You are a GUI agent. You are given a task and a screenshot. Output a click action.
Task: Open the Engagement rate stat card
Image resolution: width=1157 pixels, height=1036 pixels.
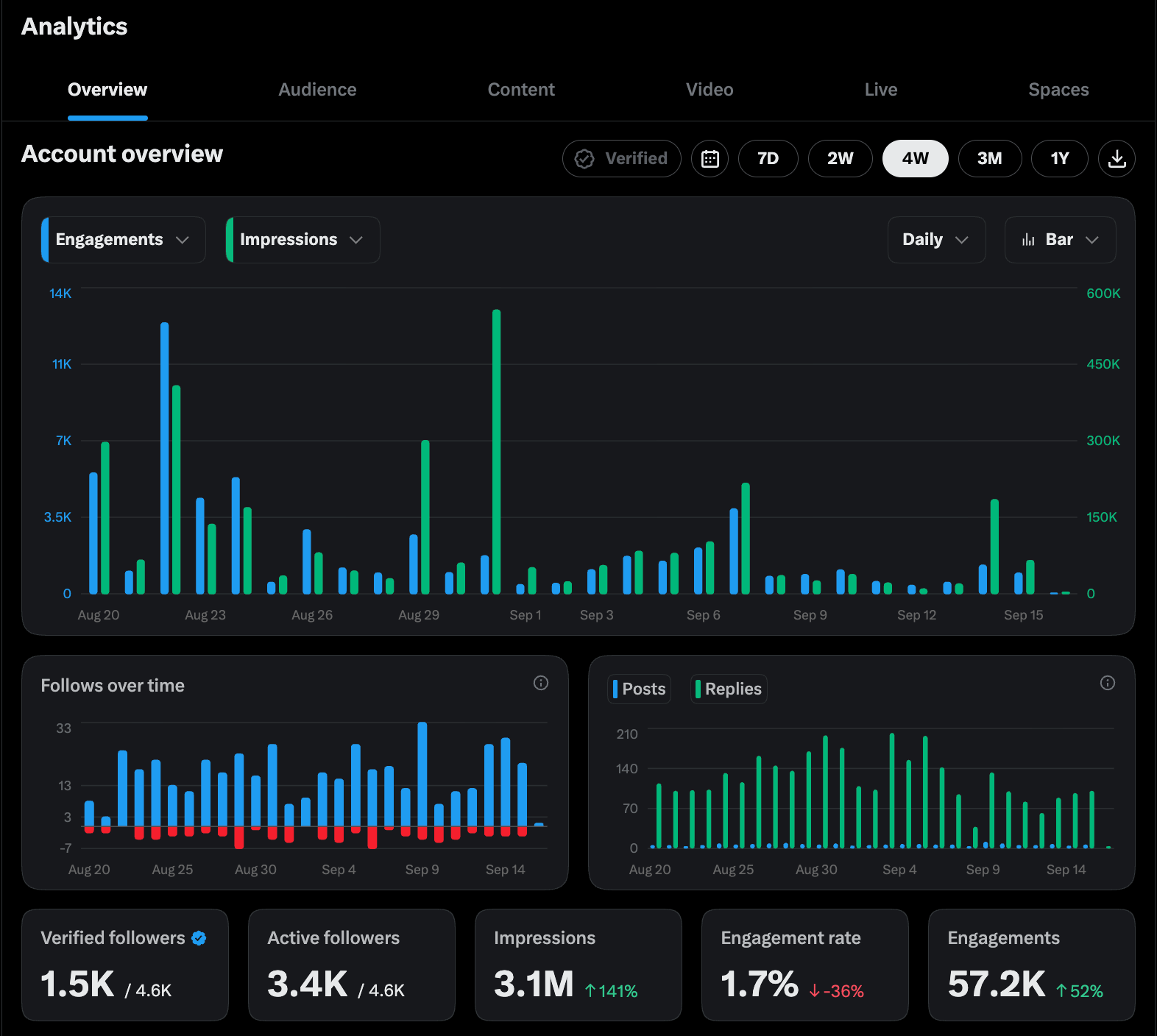tap(805, 965)
